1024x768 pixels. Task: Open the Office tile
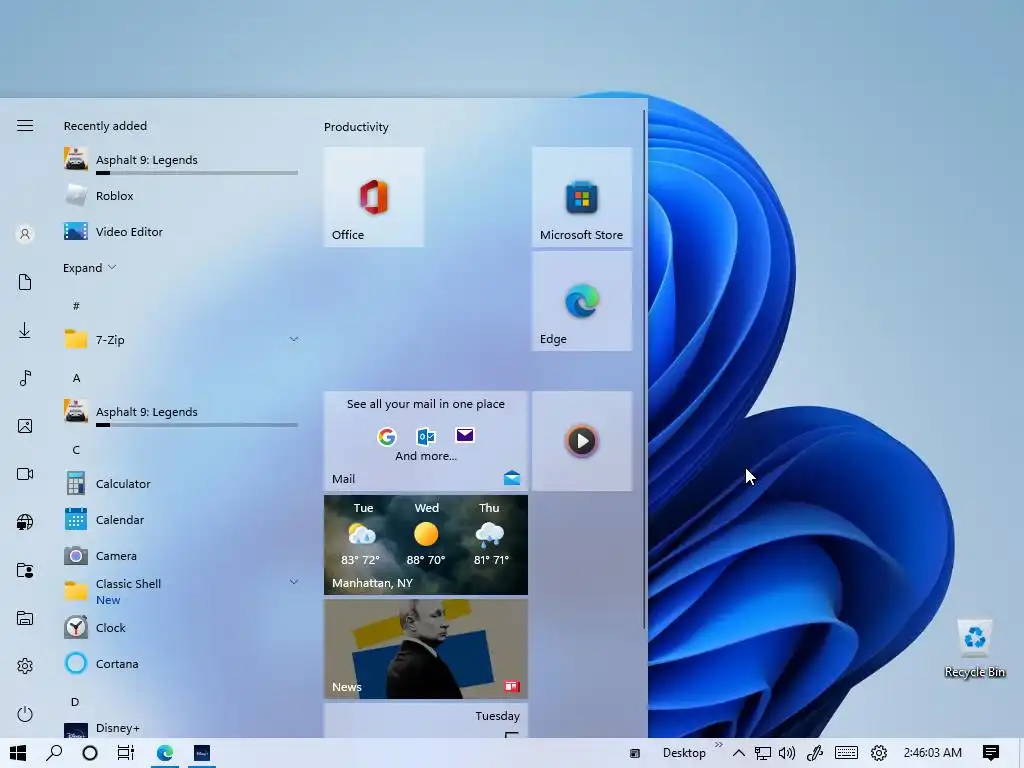(x=374, y=197)
